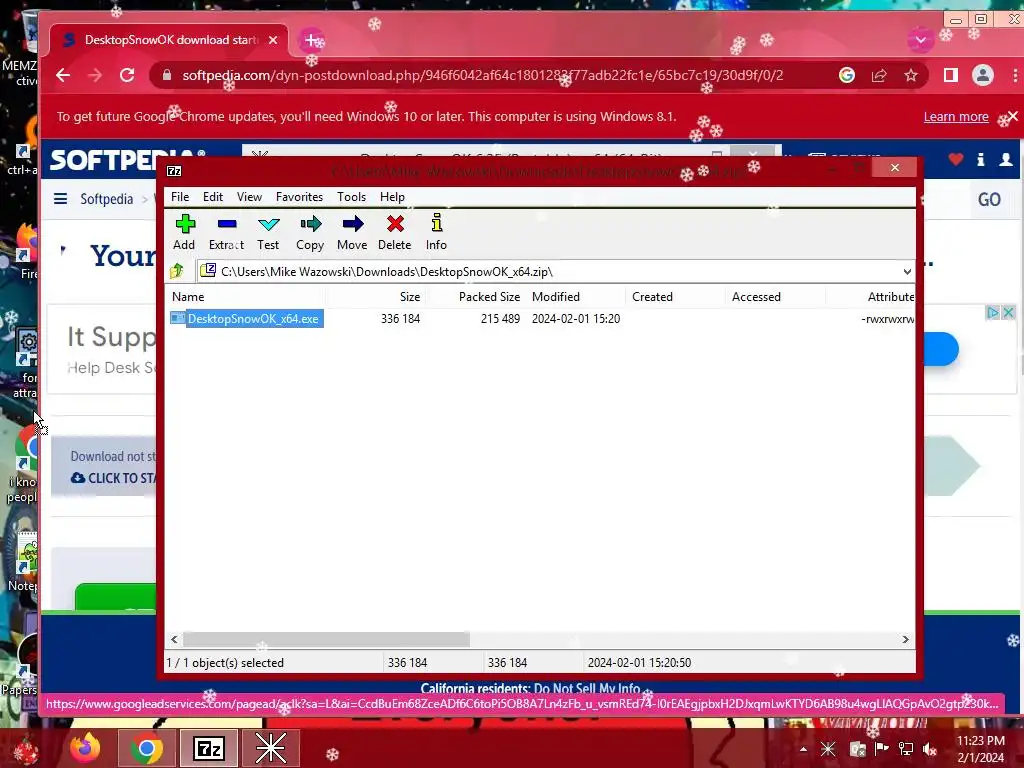Switch to 7-Zip in the taskbar

[x=208, y=748]
